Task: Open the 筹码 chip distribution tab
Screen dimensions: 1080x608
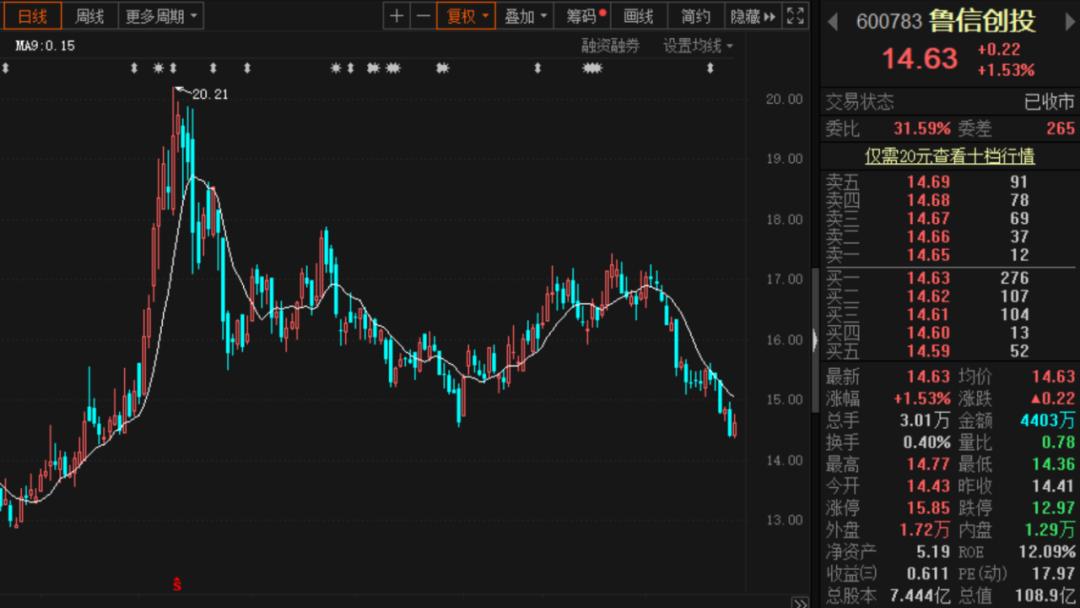Action: click(584, 16)
